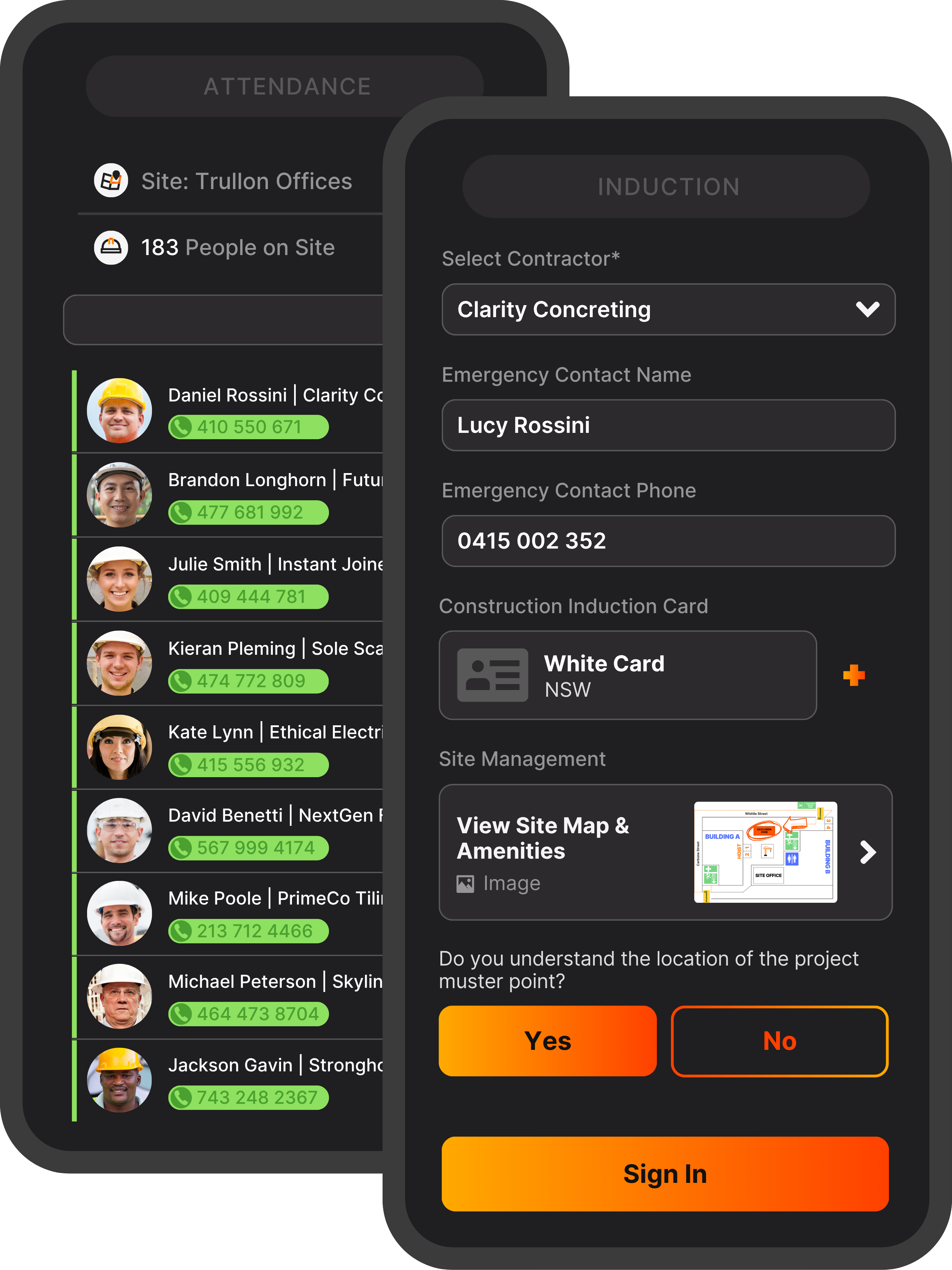Expand the Clarity Concreting contractor dropdown
952x1270 pixels.
pyautogui.click(x=668, y=309)
